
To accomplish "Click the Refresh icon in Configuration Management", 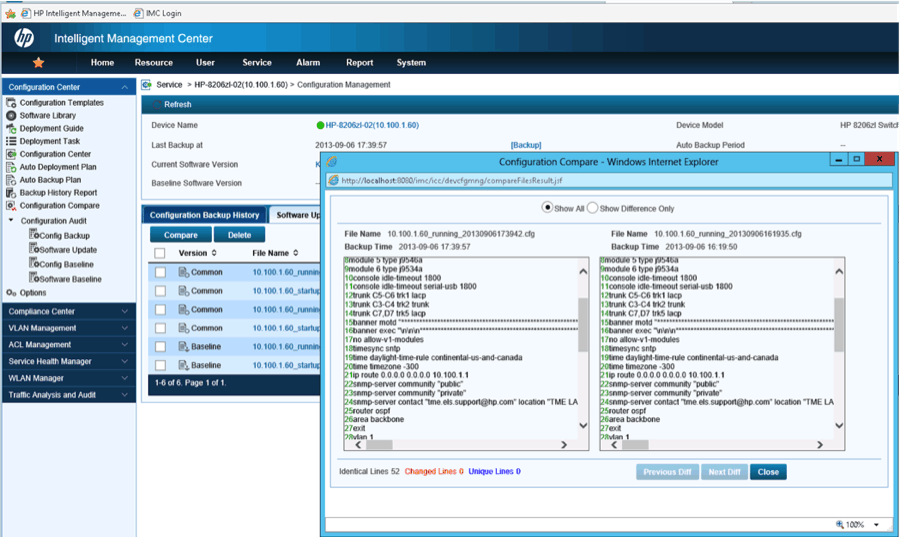I will 155,104.
